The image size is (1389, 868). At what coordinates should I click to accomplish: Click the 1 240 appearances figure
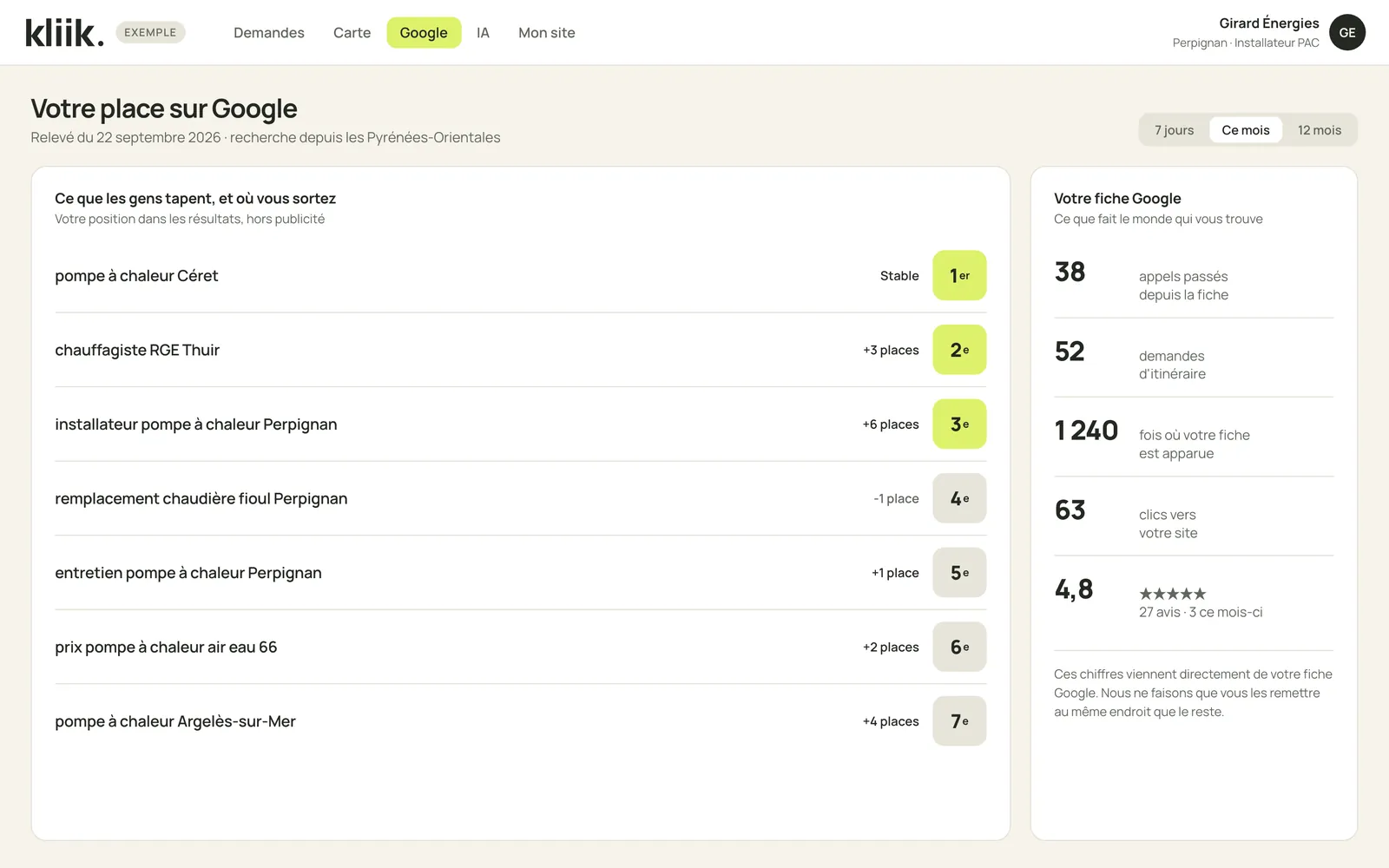pos(1086,431)
